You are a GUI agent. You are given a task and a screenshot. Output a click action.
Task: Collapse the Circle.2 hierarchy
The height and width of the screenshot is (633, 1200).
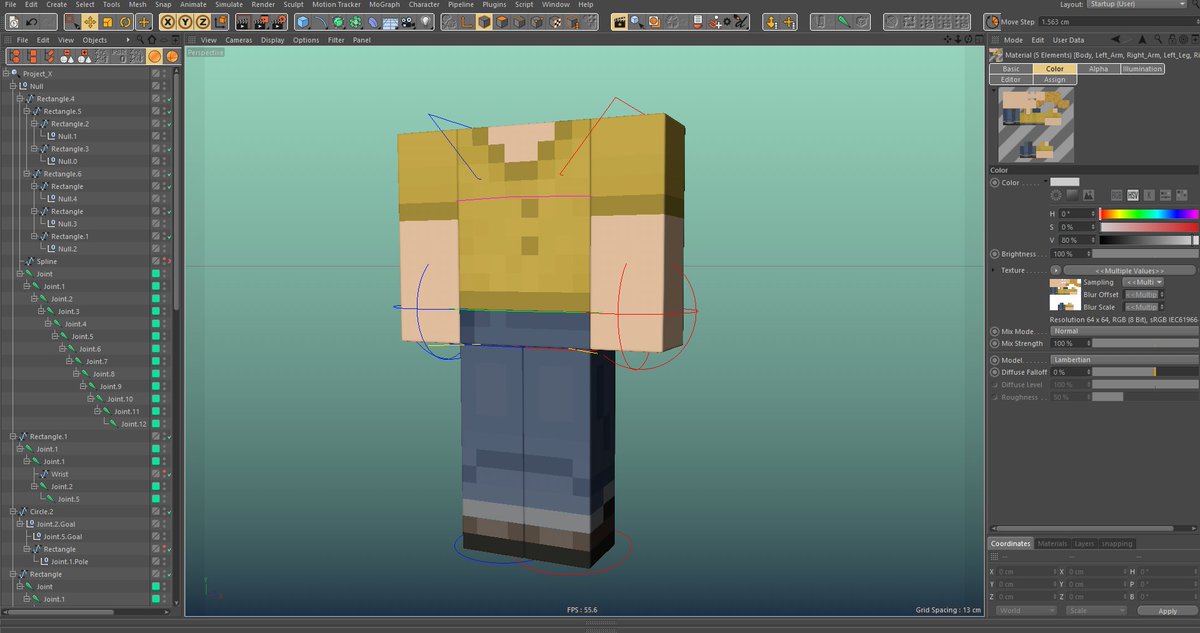click(15, 511)
